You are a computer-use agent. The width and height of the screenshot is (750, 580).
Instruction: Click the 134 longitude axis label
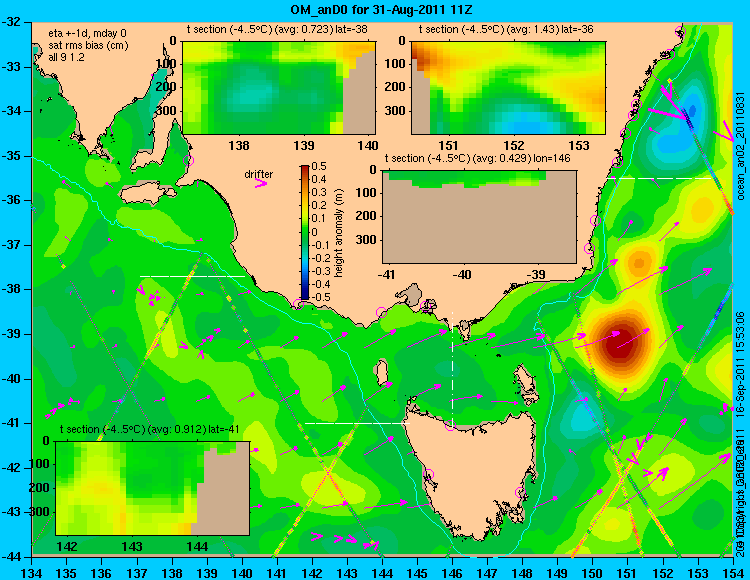[32, 573]
